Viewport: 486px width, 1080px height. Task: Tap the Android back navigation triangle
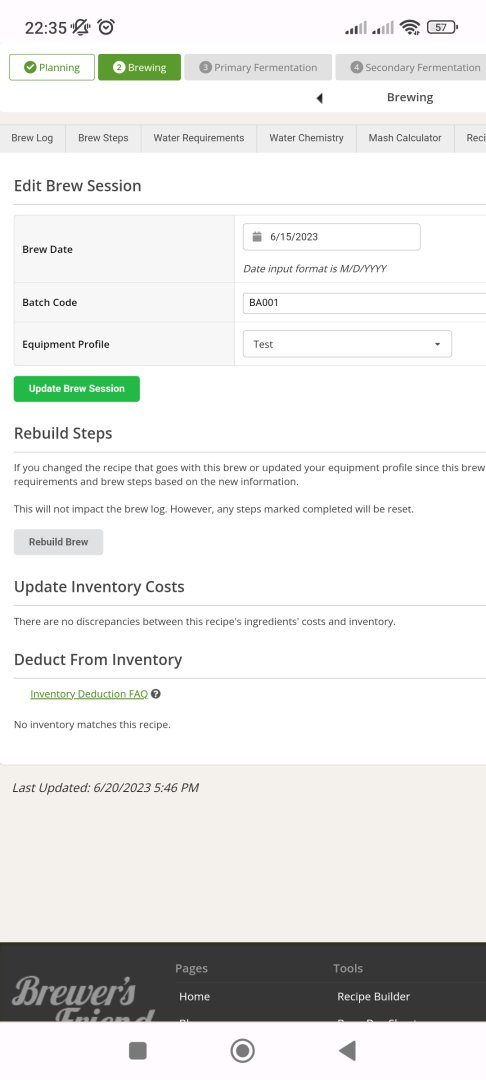click(348, 1050)
